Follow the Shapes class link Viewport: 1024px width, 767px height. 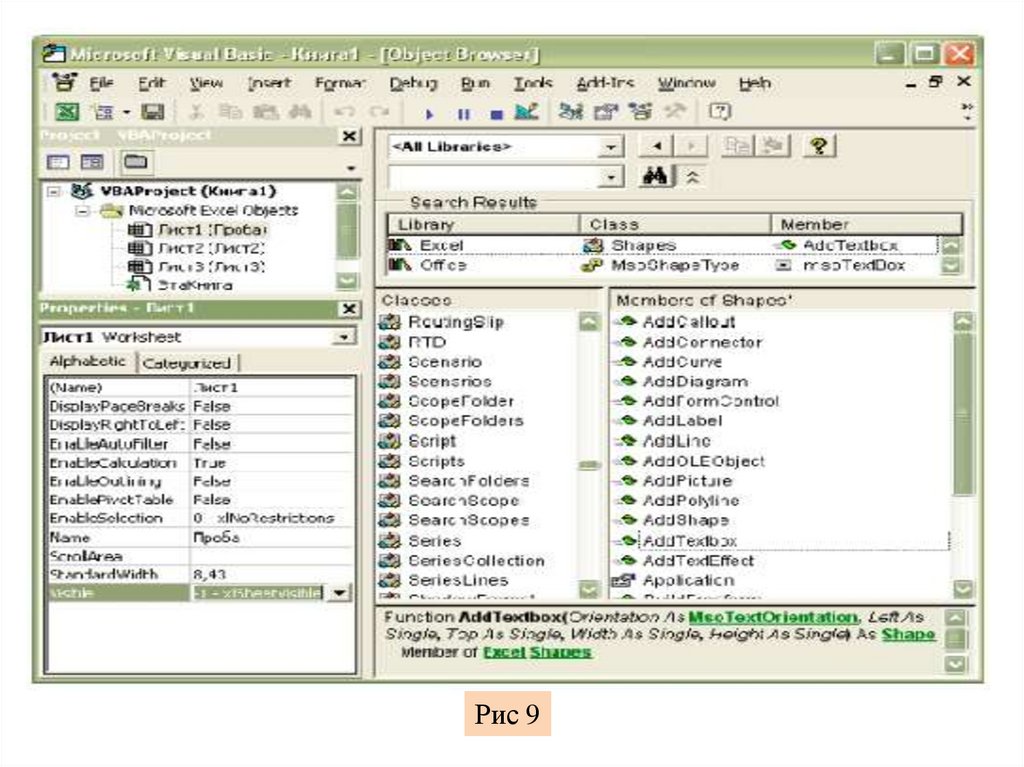(x=560, y=652)
